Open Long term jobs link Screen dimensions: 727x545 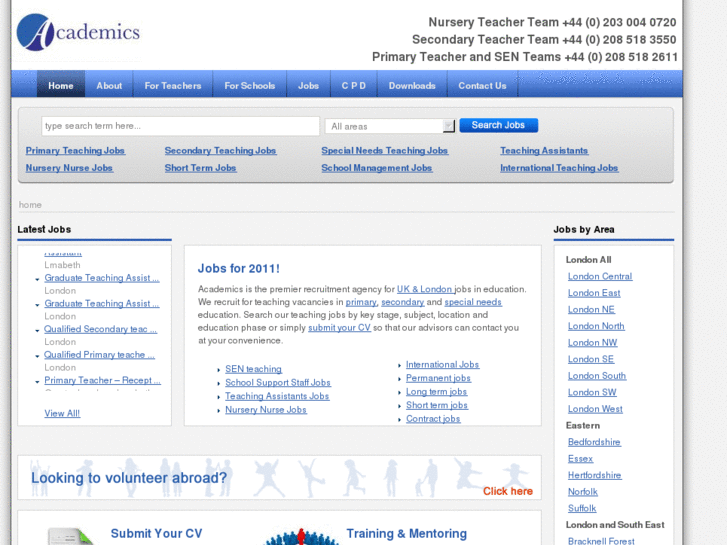[436, 392]
